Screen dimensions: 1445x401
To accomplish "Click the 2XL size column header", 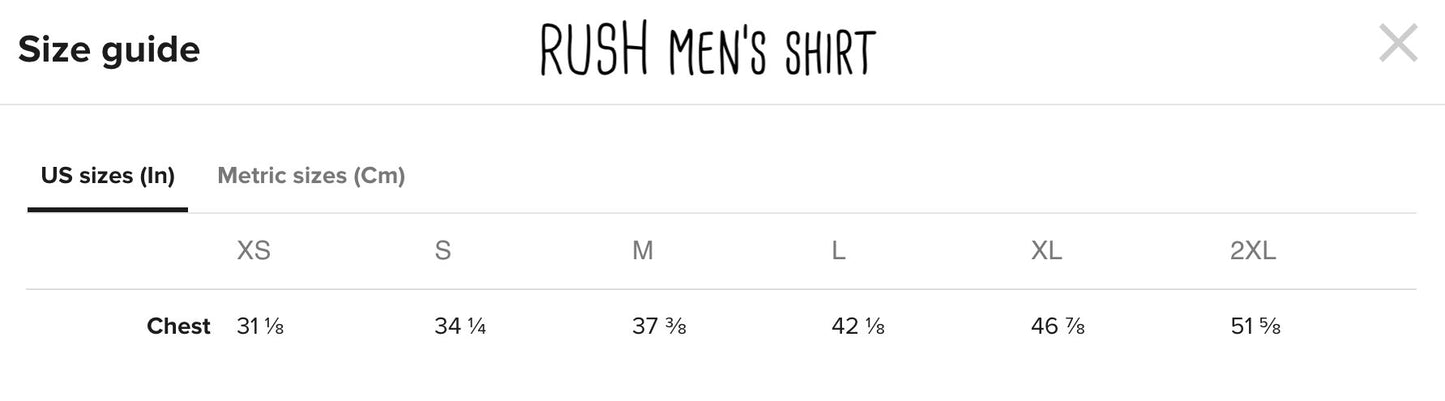I will (1253, 251).
